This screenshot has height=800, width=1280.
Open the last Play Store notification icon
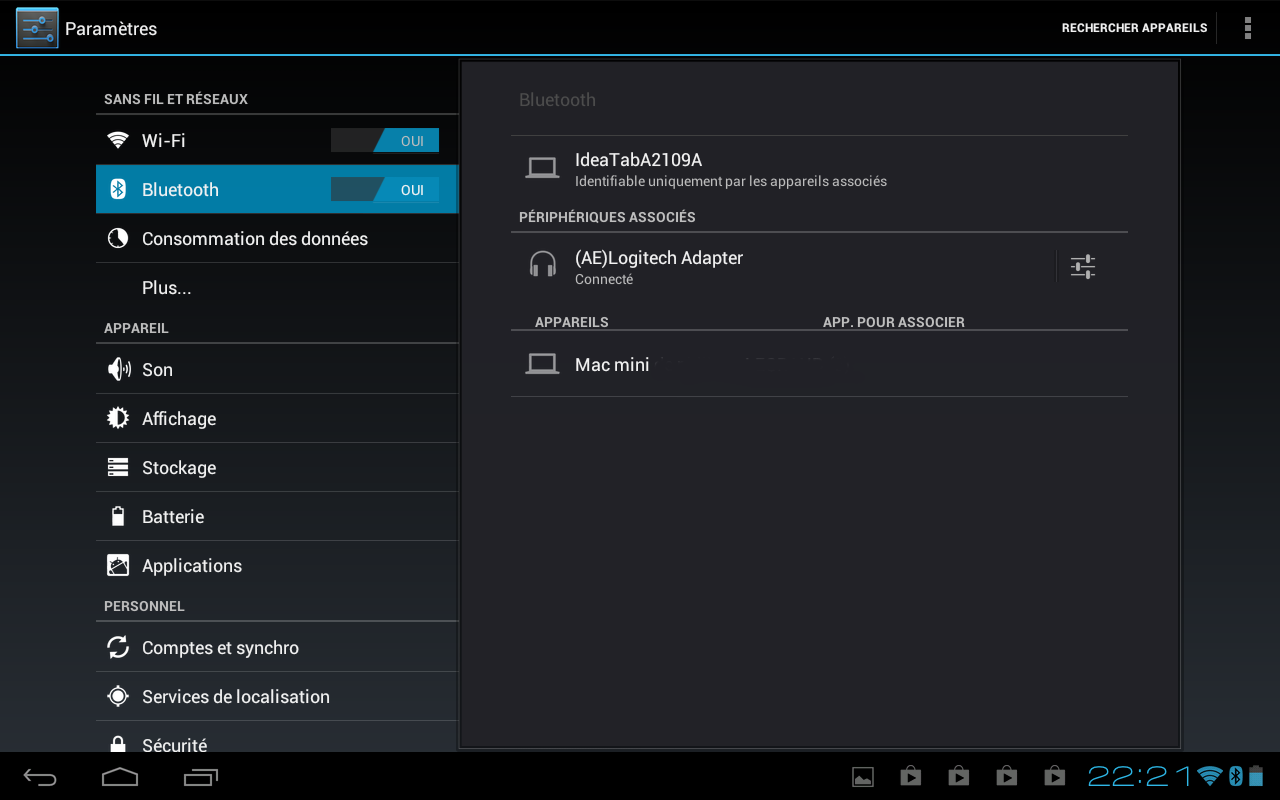pyautogui.click(x=1054, y=776)
